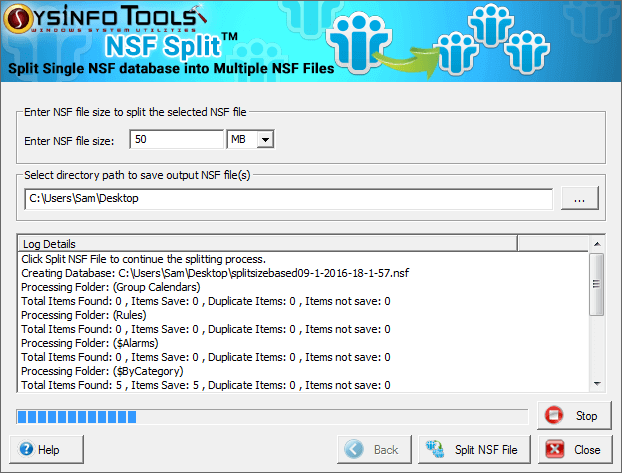Click the output directory path field
Screen dimensions: 622x473
point(288,198)
